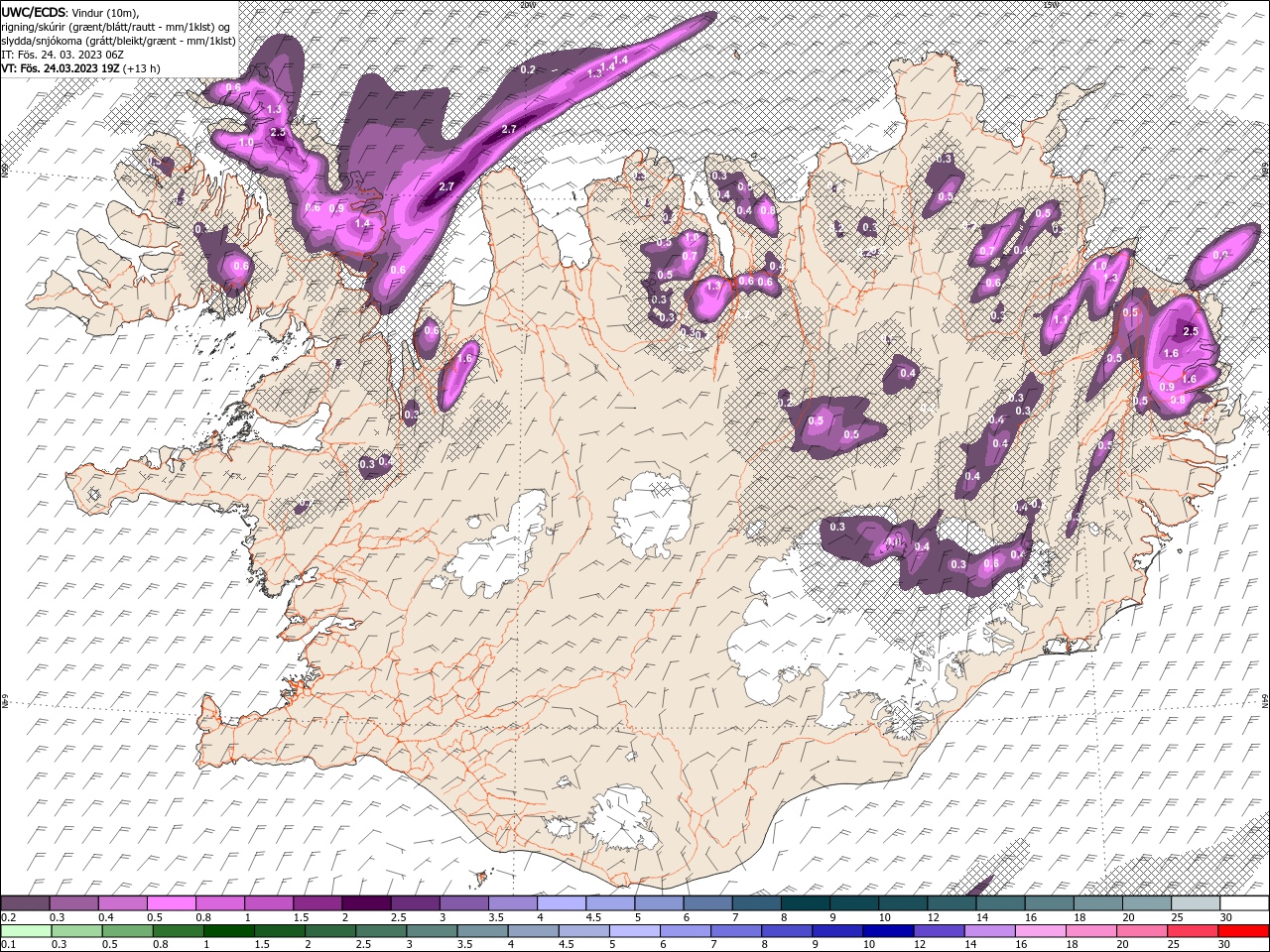Pick the 3–3.5 swatch in the upper snow scale
Image resolution: width=1270 pixels, height=952 pixels.
(x=463, y=903)
